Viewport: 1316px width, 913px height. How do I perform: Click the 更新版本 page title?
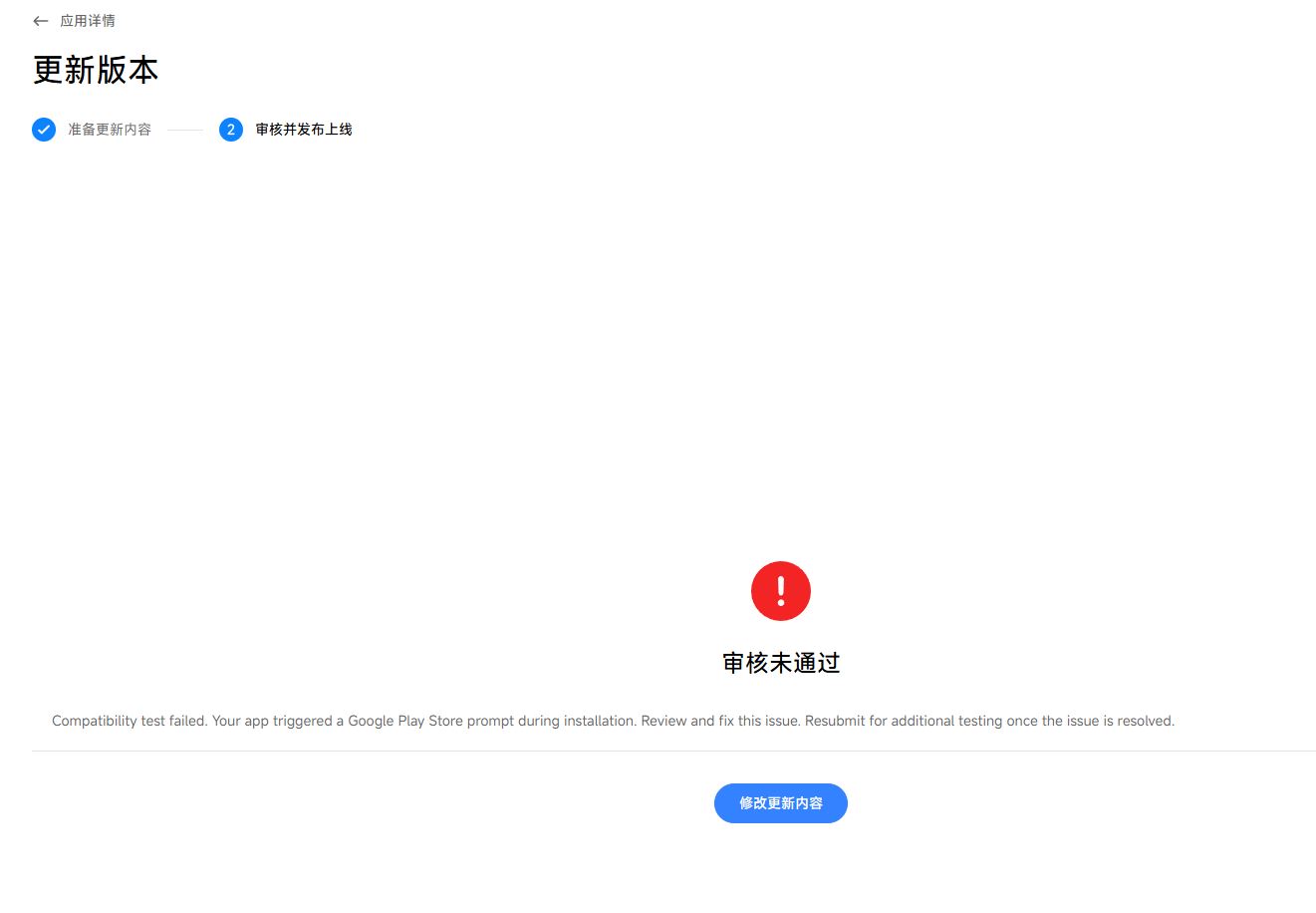point(96,70)
